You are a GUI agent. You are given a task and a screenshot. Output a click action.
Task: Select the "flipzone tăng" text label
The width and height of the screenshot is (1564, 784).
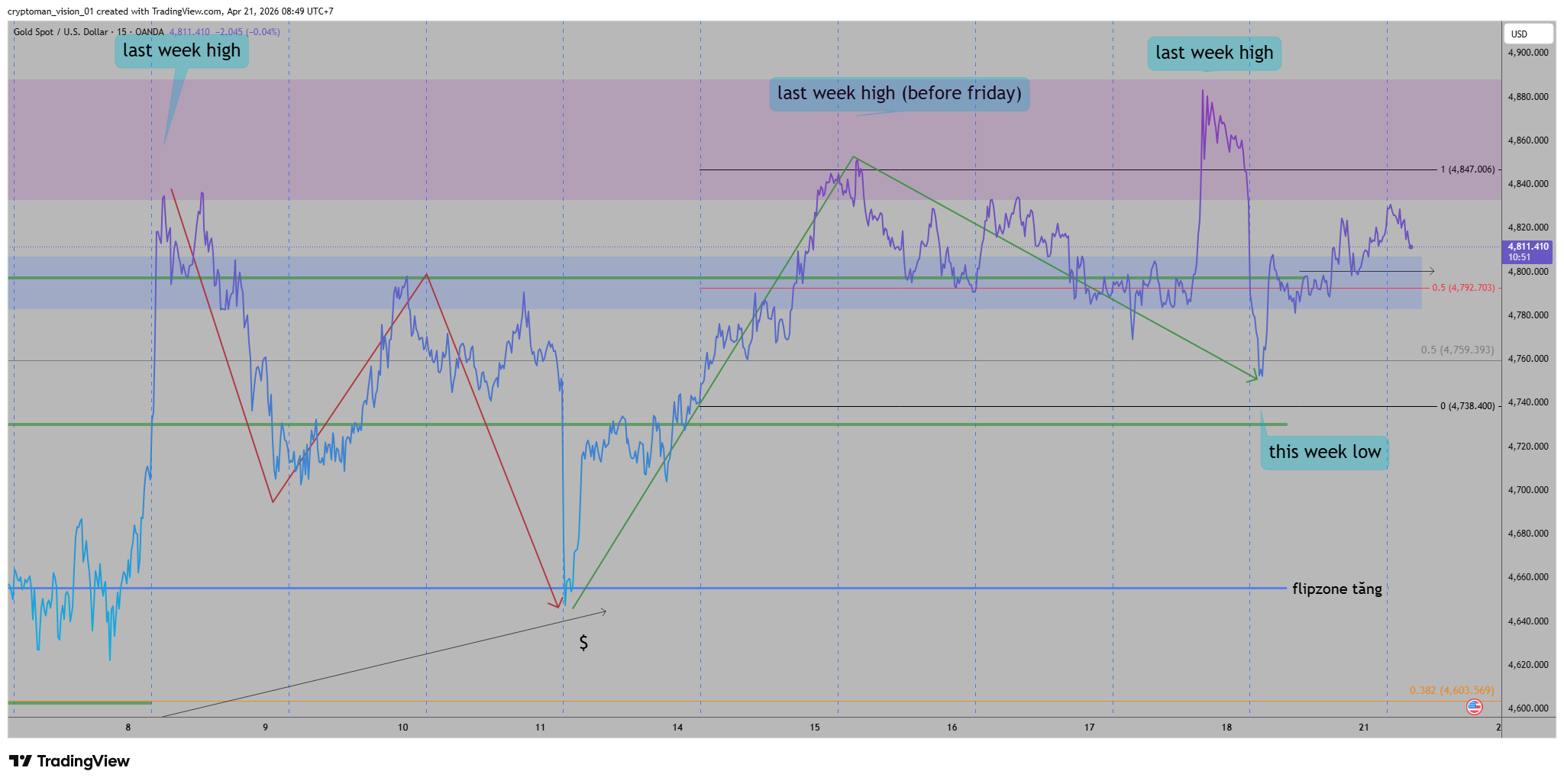1336,589
